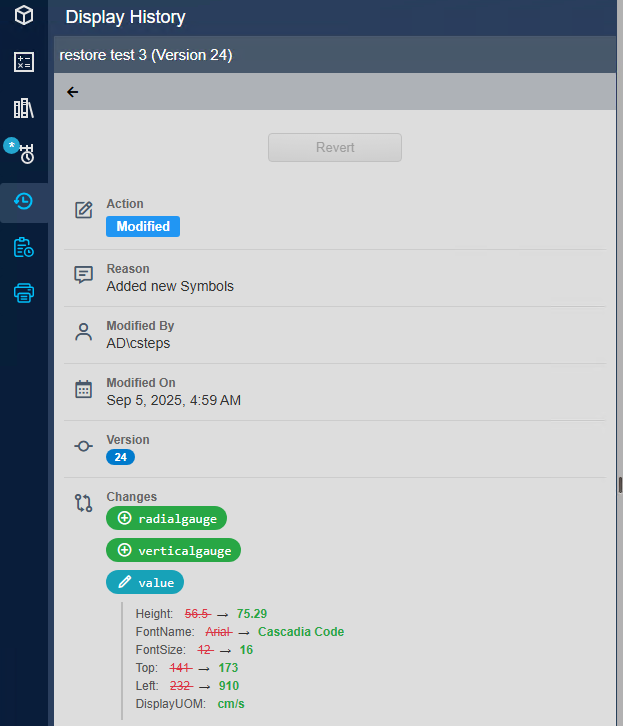Image resolution: width=623 pixels, height=726 pixels.
Task: Click the Reason comment bubble icon
Action: 84,274
